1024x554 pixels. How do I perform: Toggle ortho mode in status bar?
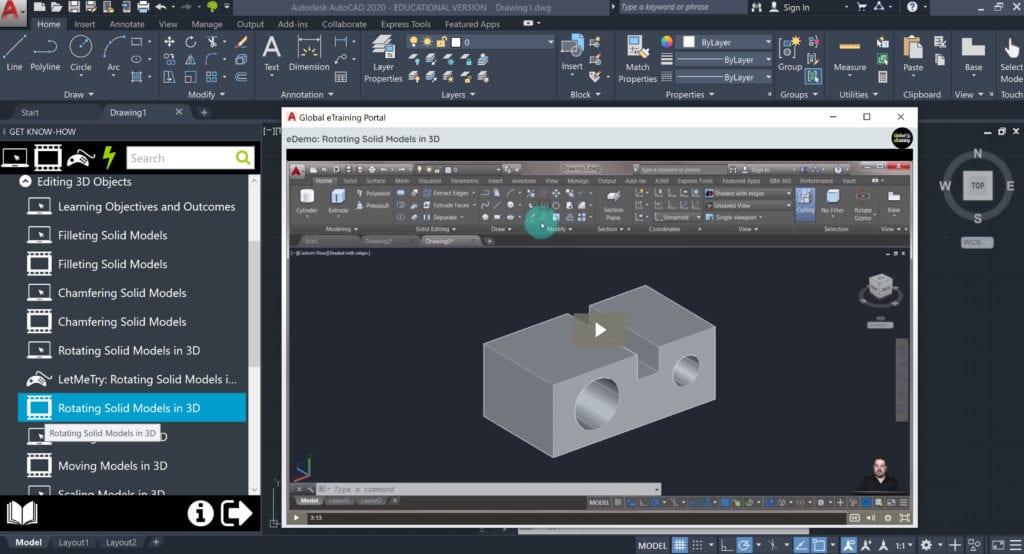(x=726, y=545)
